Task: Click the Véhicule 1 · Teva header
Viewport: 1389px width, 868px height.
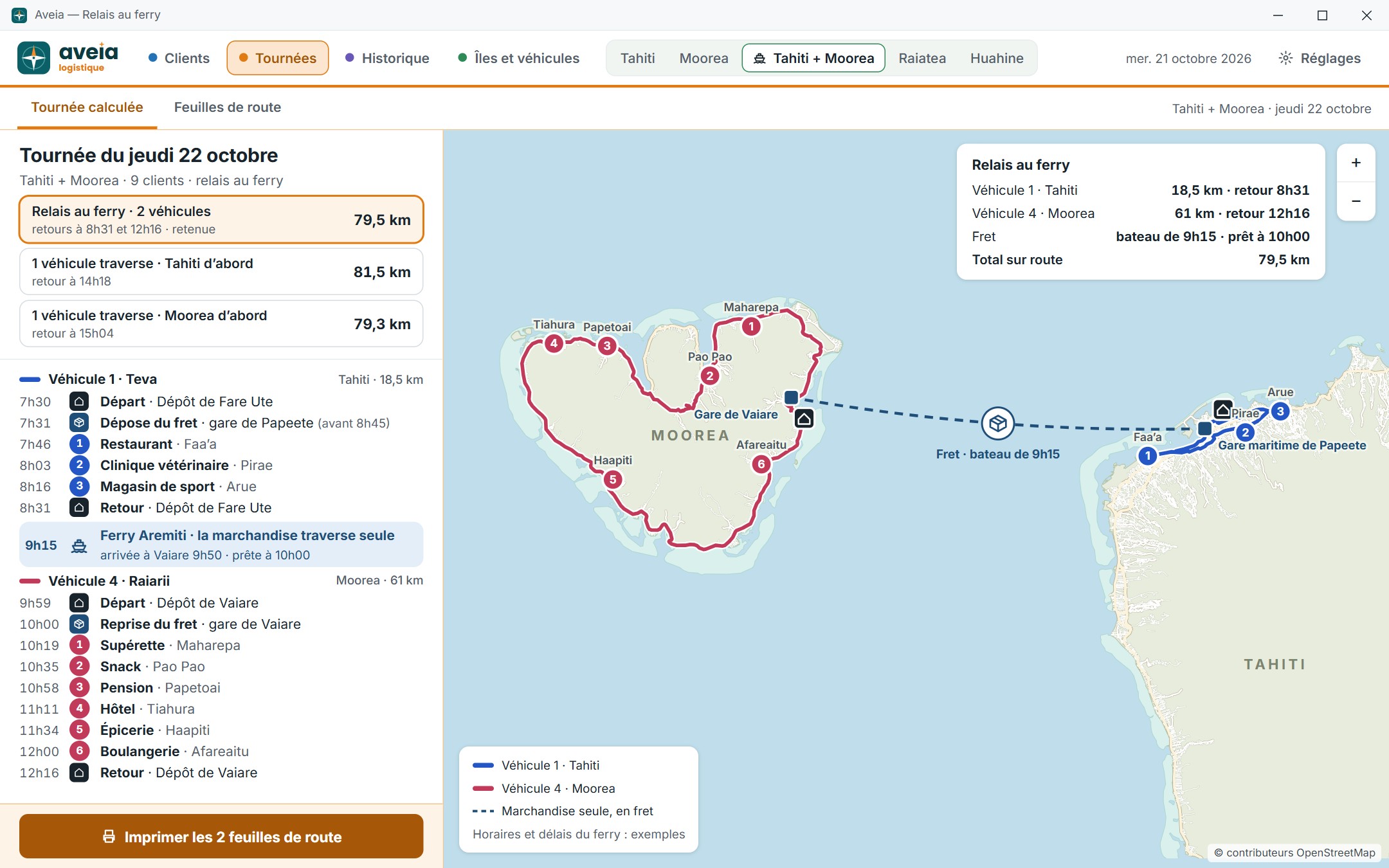Action: coord(221,379)
